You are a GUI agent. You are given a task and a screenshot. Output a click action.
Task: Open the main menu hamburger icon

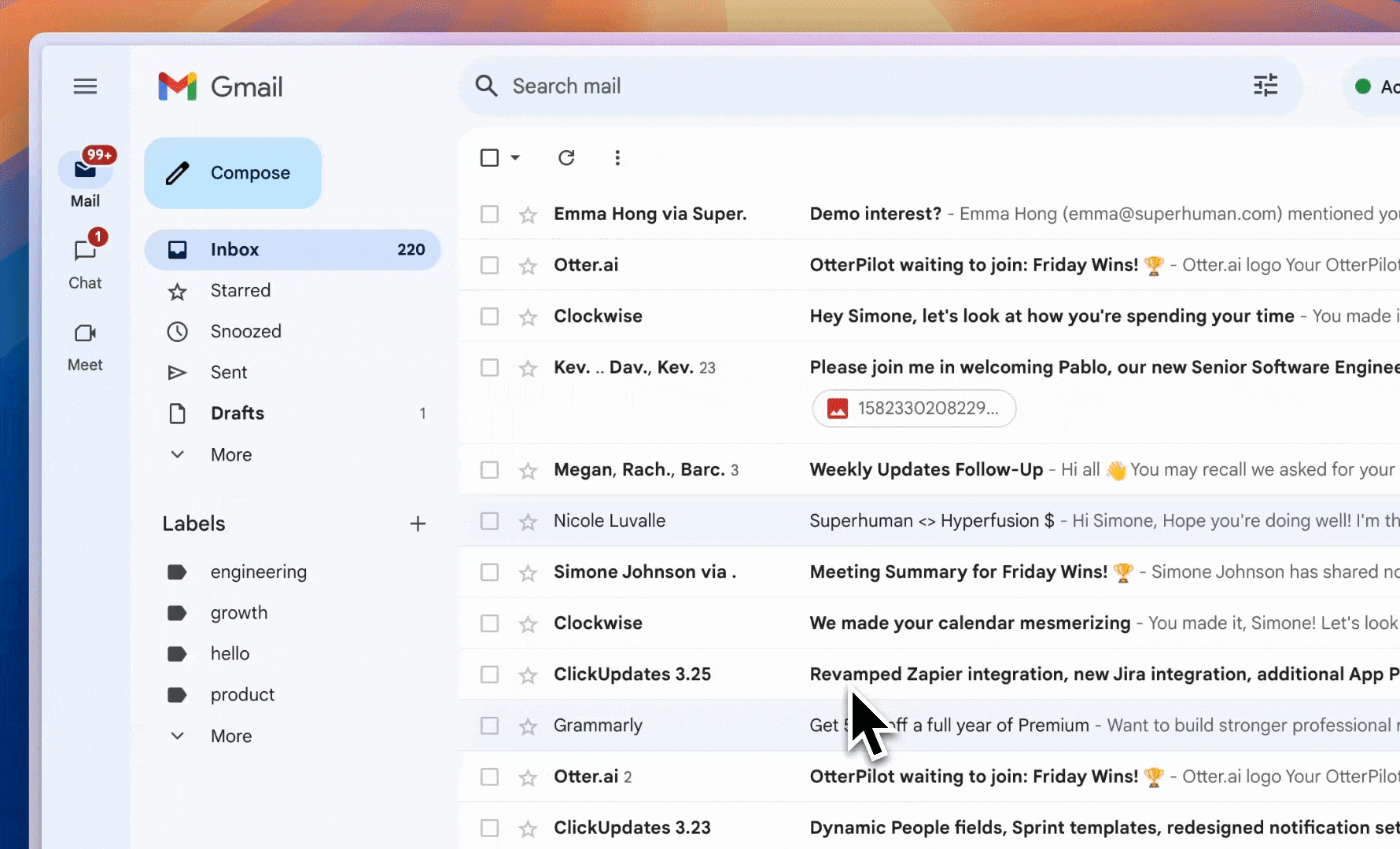tap(85, 86)
